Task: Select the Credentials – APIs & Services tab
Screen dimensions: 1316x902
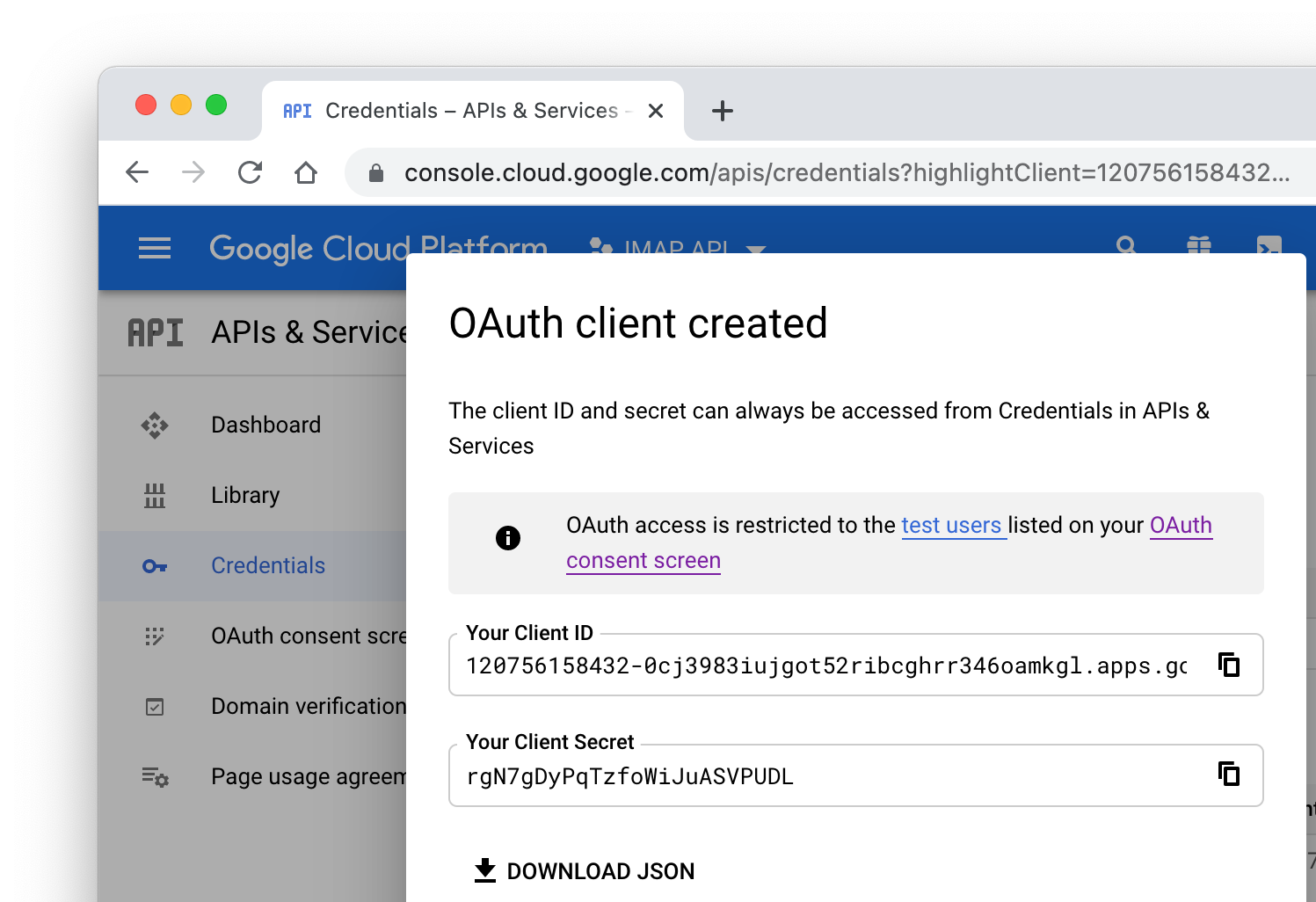Action: pos(473,111)
